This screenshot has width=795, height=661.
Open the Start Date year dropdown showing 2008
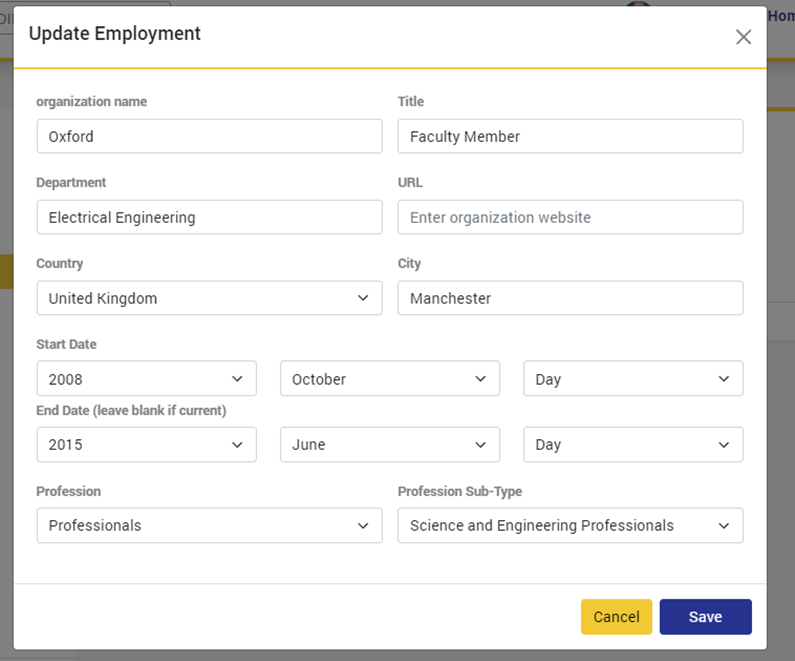[146, 379]
